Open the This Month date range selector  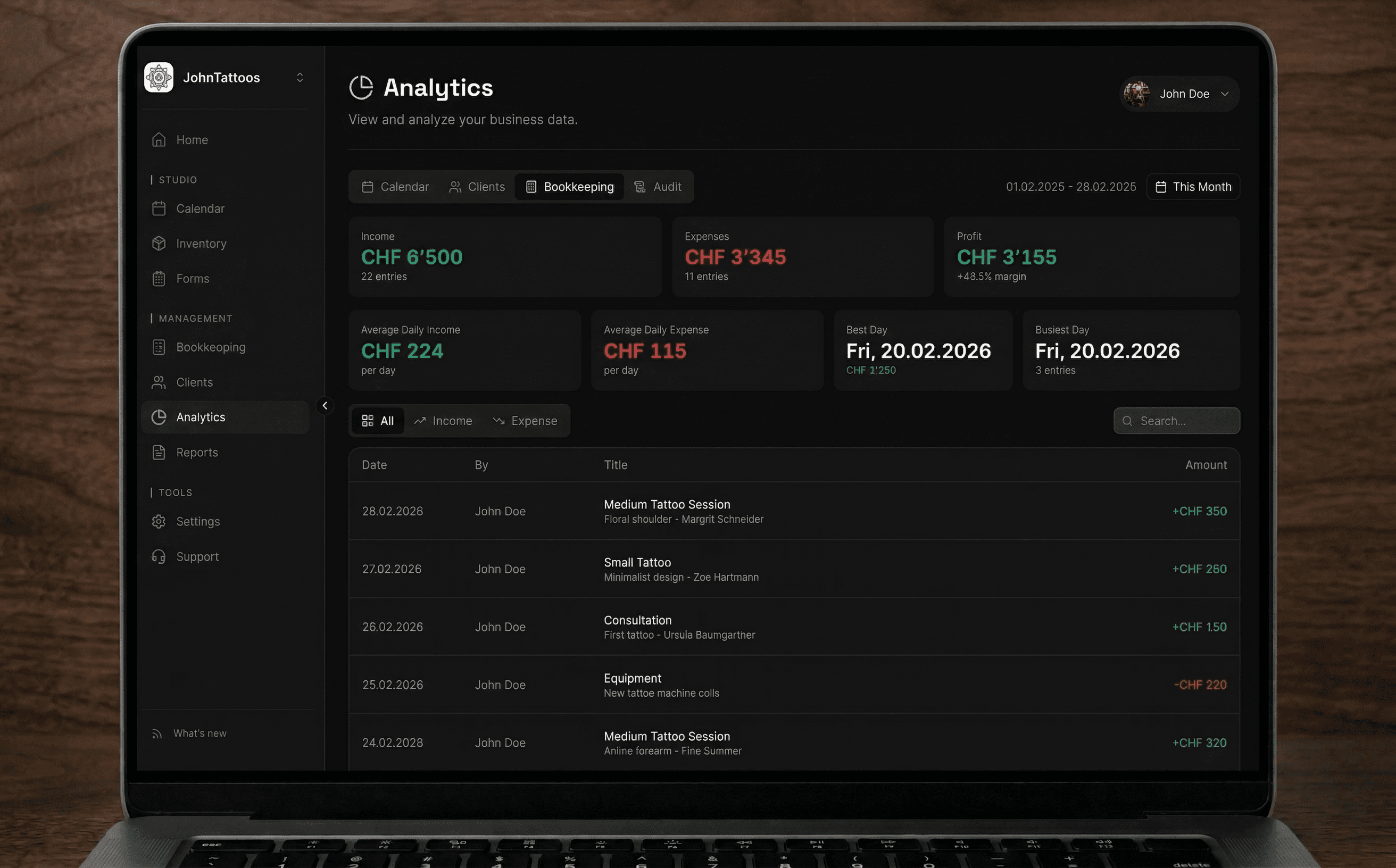coord(1193,187)
